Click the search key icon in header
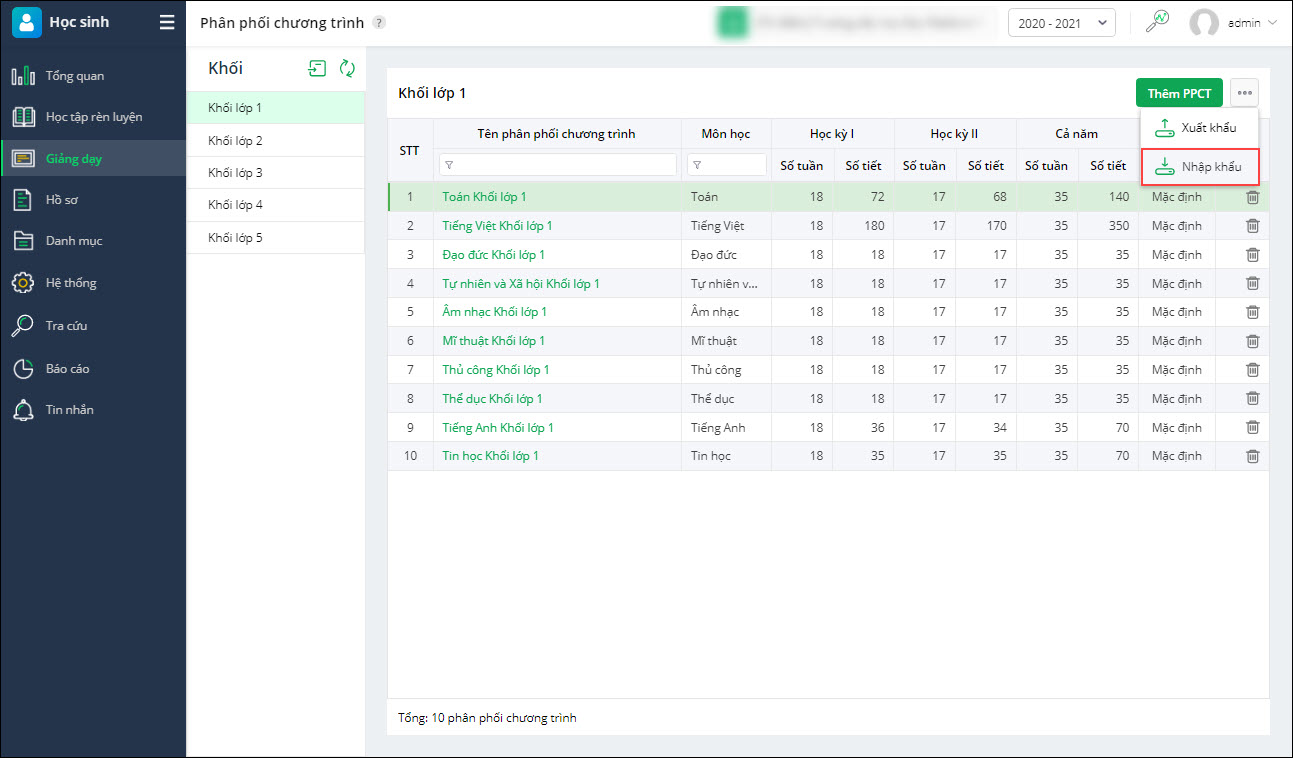This screenshot has height=758, width=1293. click(1157, 22)
